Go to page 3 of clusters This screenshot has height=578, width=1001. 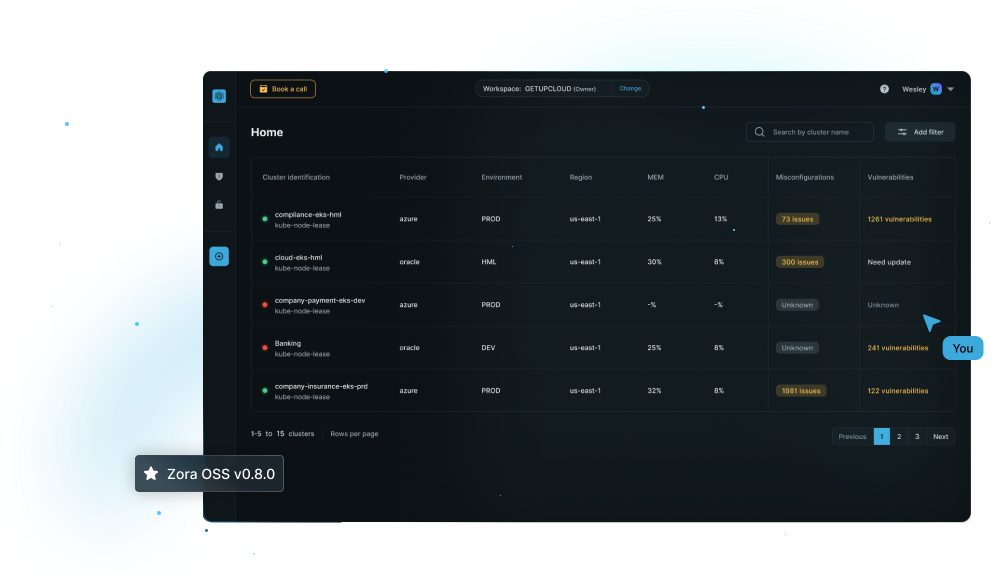click(917, 436)
